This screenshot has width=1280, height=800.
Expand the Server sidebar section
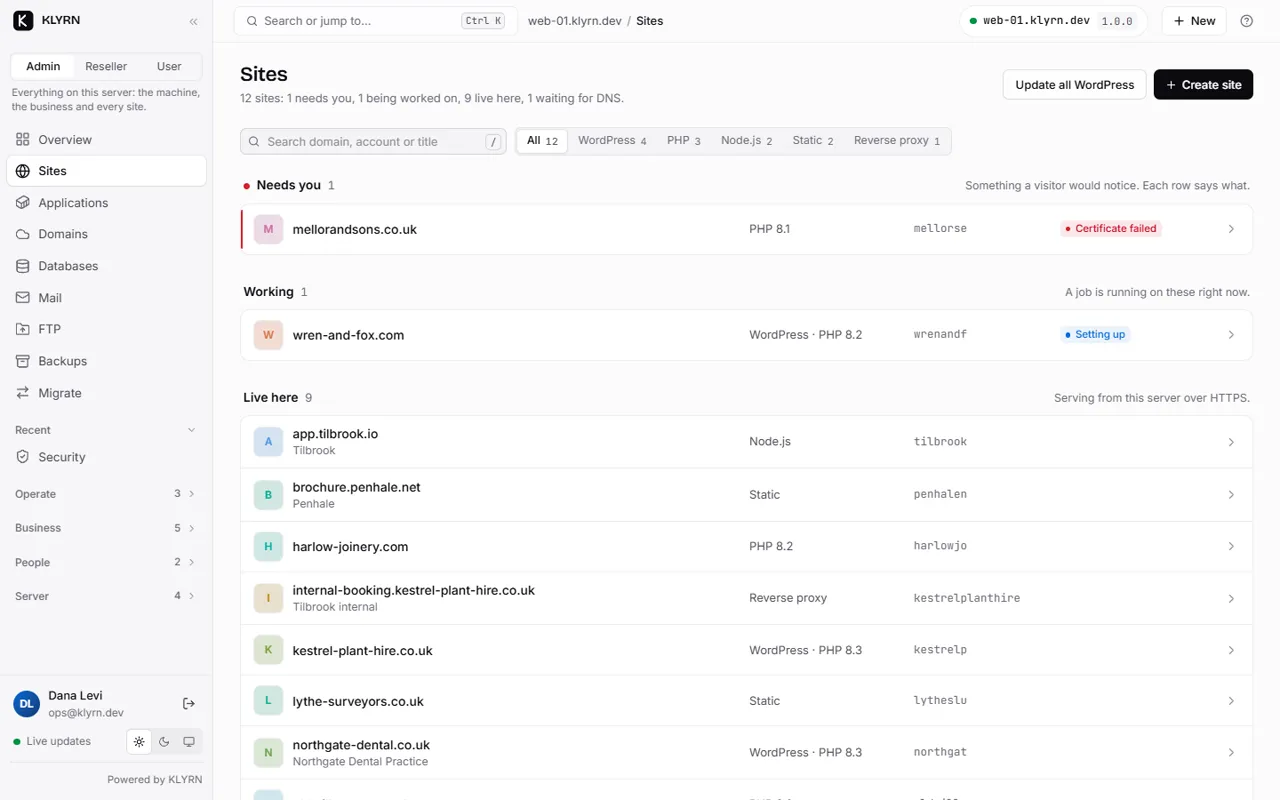click(105, 596)
